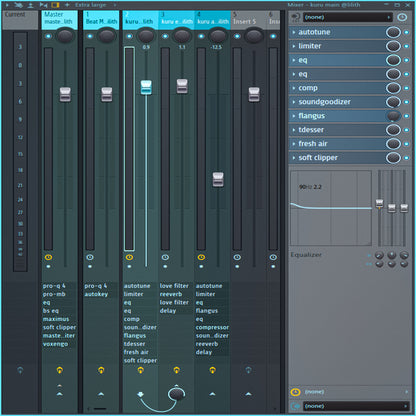Select track 3 kuru e header
The height and width of the screenshot is (416, 416).
pyautogui.click(x=176, y=20)
